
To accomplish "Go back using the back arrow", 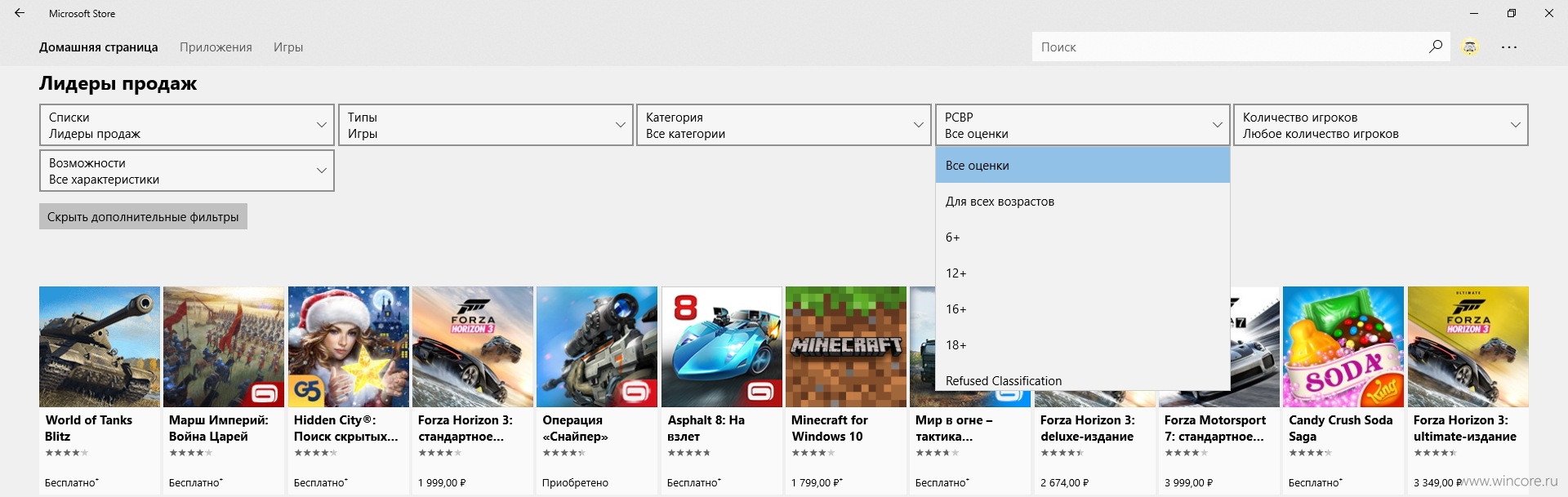I will point(20,13).
